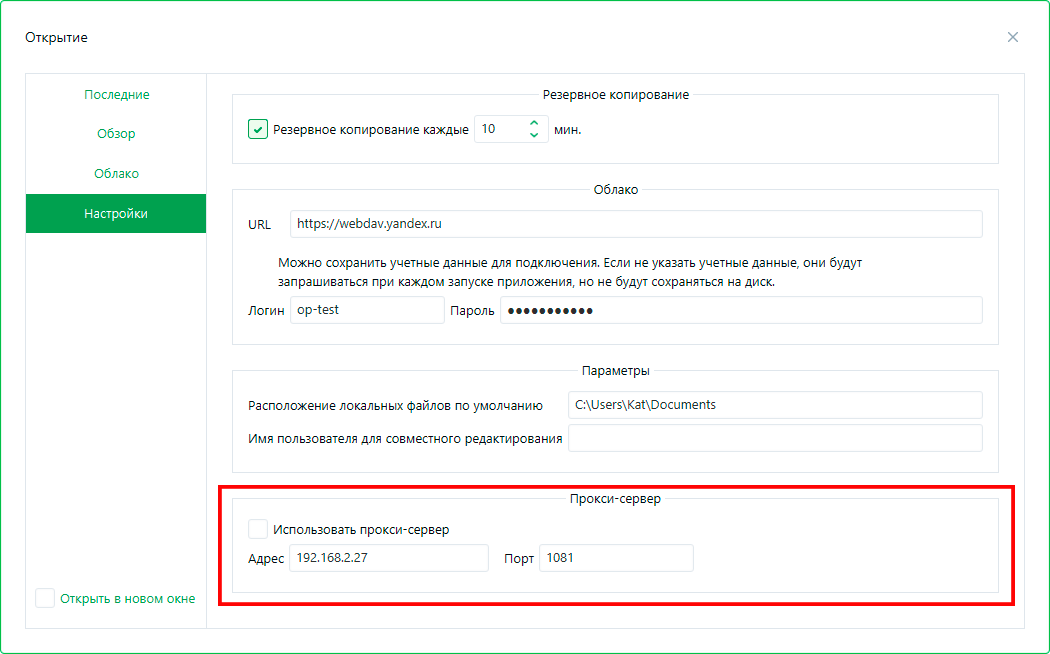The width and height of the screenshot is (1050, 654).
Task: Close the Открытие dialog window
Action: [x=1013, y=37]
